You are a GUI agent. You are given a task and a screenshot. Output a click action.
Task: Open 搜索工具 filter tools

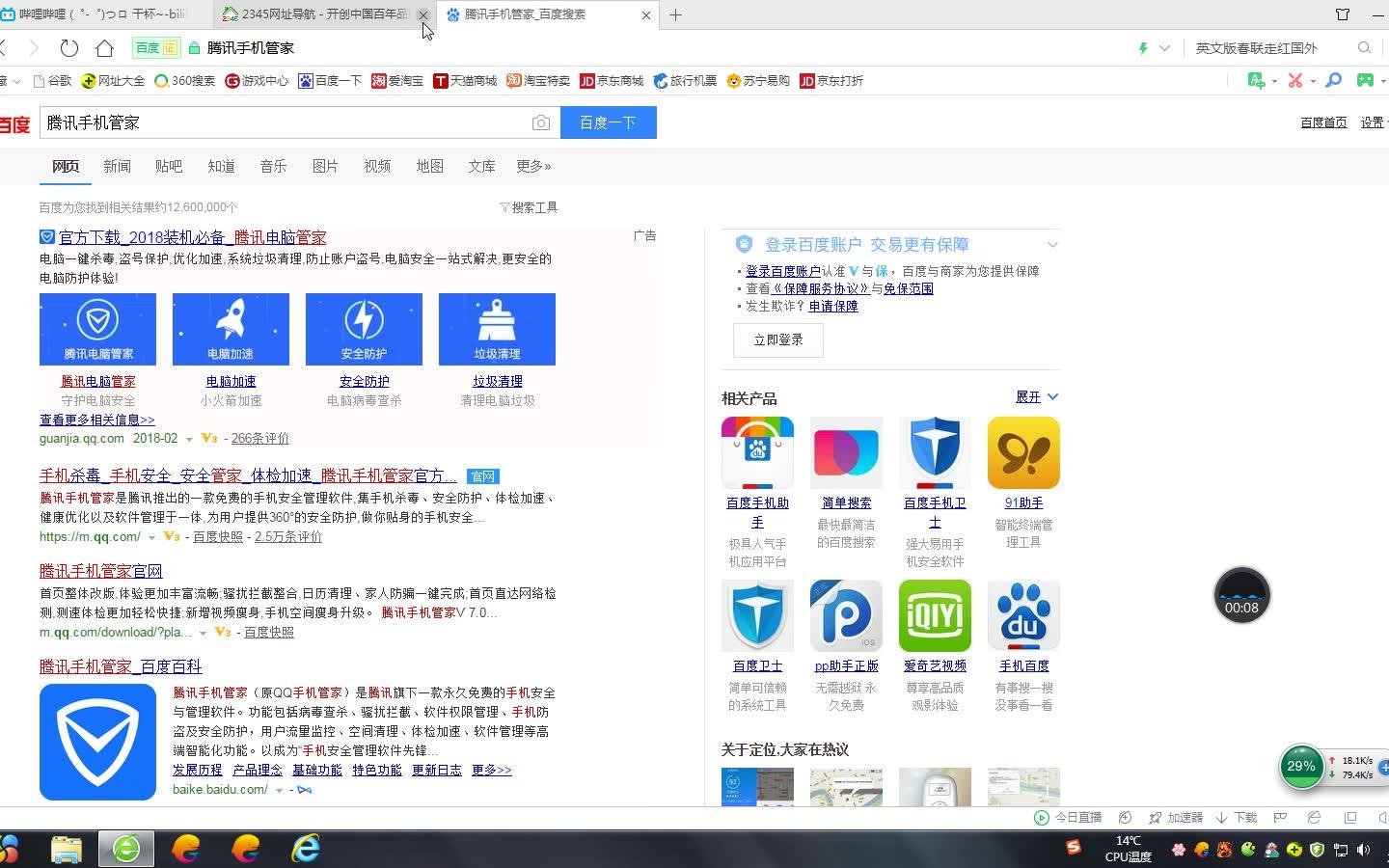point(528,207)
